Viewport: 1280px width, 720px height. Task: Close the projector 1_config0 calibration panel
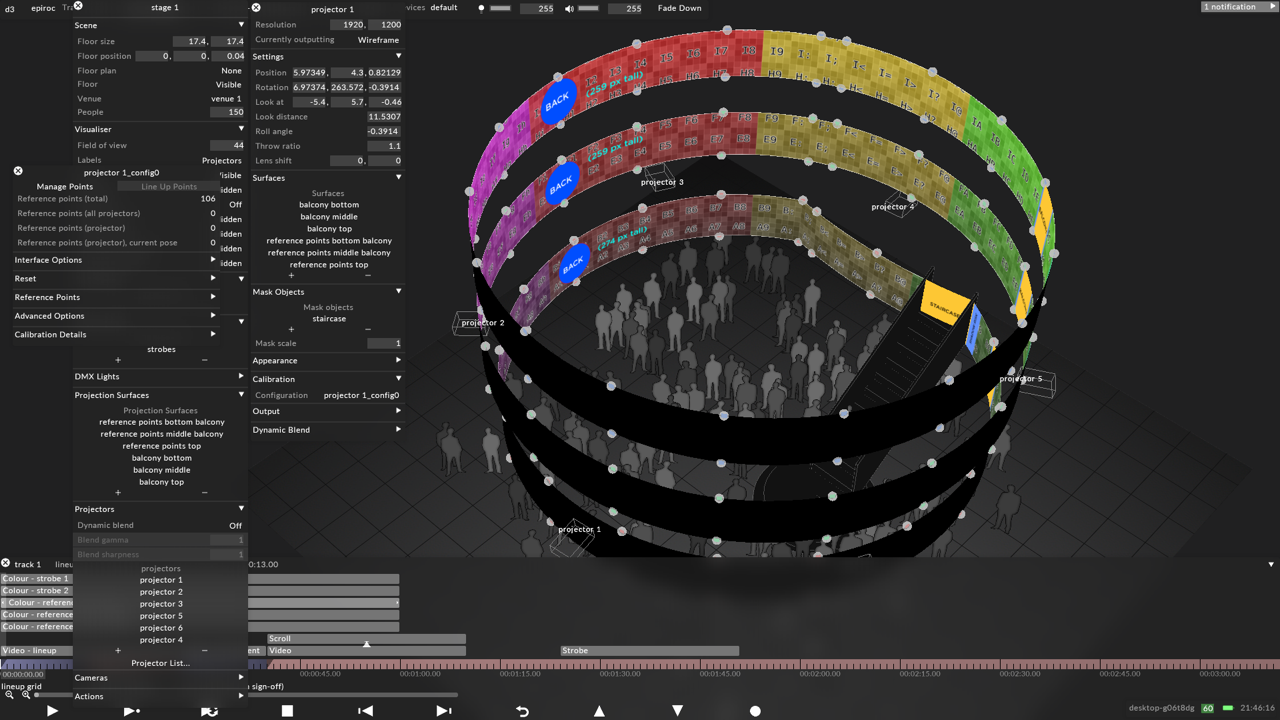click(18, 171)
